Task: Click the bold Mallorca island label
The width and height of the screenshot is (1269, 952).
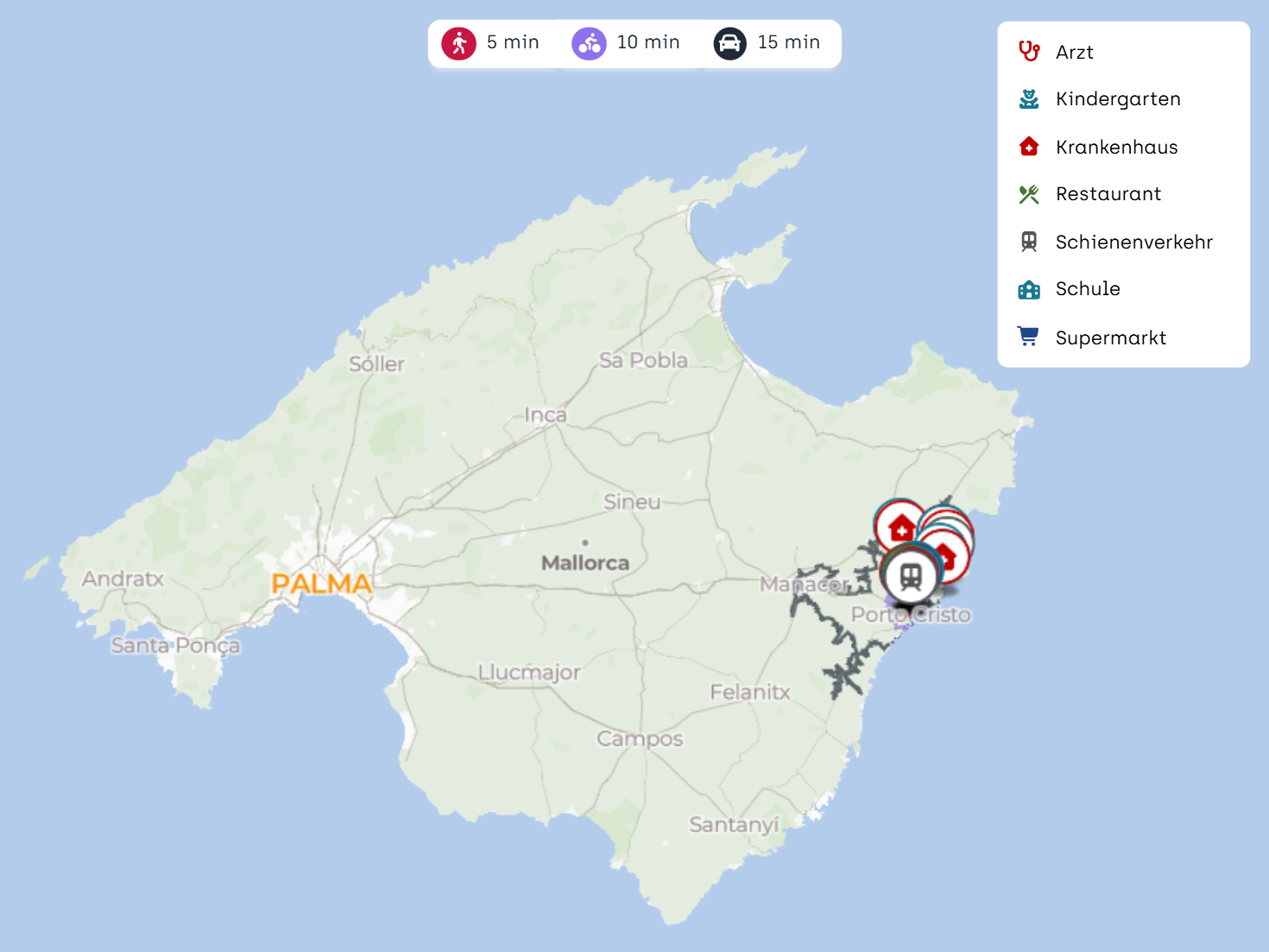Action: [585, 563]
